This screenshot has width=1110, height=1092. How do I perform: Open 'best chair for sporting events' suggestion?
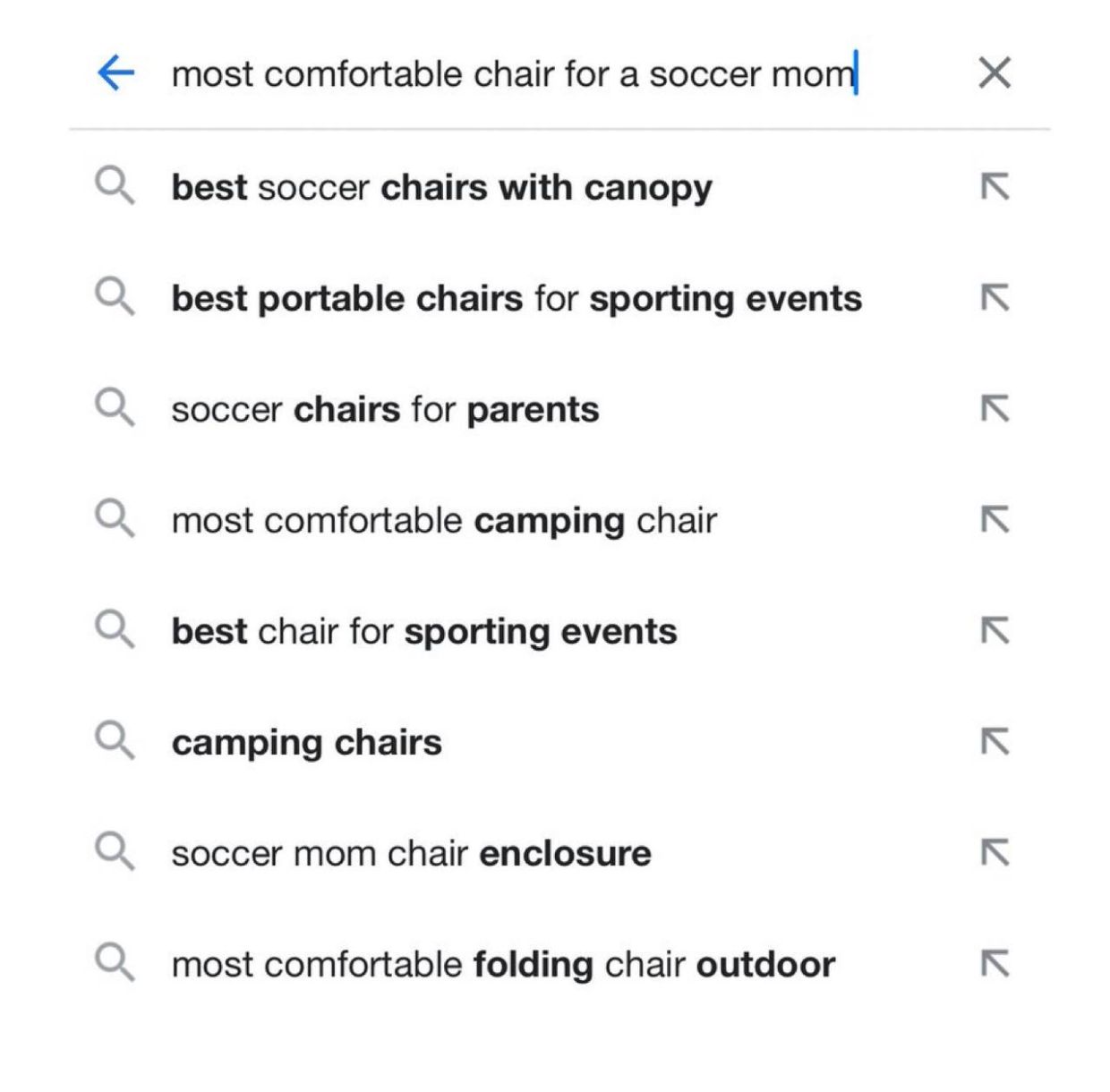(424, 631)
